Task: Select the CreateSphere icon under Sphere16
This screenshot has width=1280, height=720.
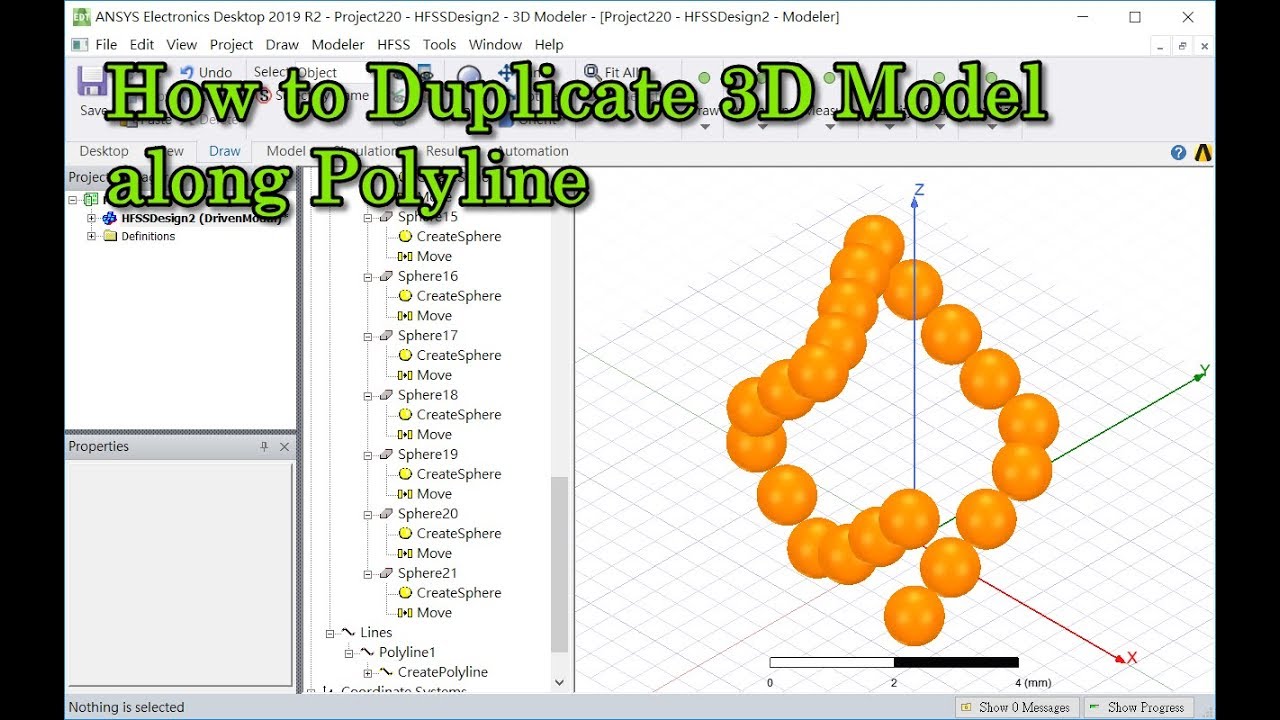Action: 405,296
